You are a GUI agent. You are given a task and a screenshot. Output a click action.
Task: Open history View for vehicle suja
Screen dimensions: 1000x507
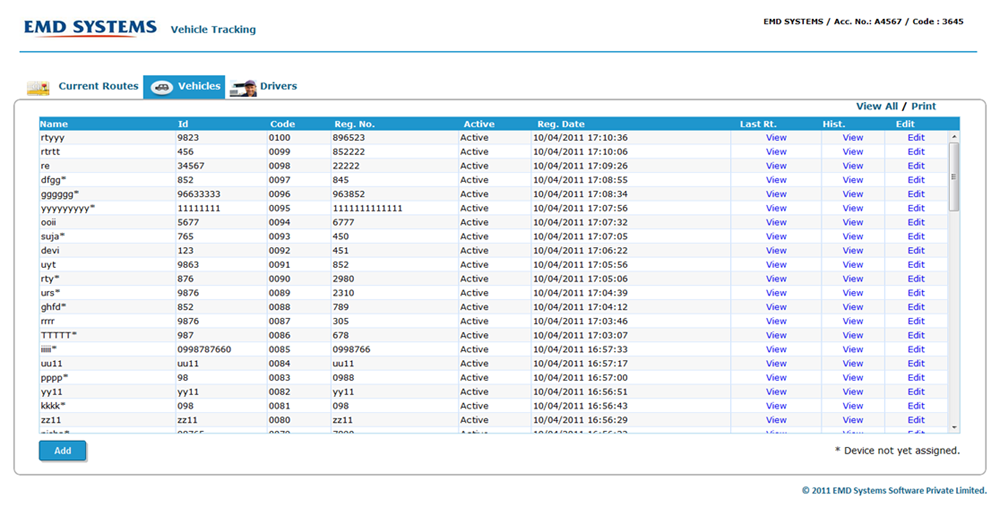pos(852,237)
